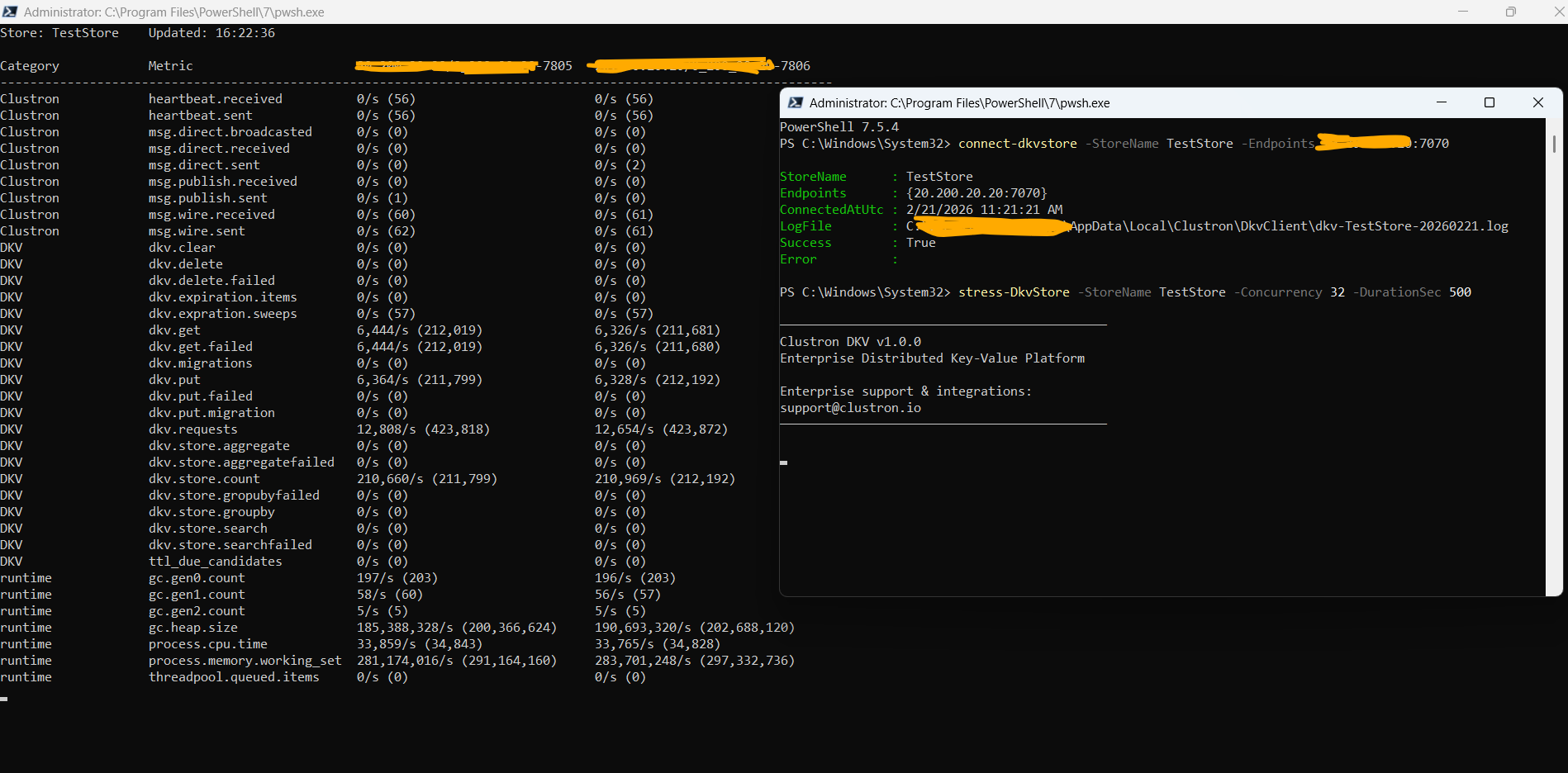
Task: Click 'dkv.store.aggregatefailed' metric
Action: click(x=241, y=462)
